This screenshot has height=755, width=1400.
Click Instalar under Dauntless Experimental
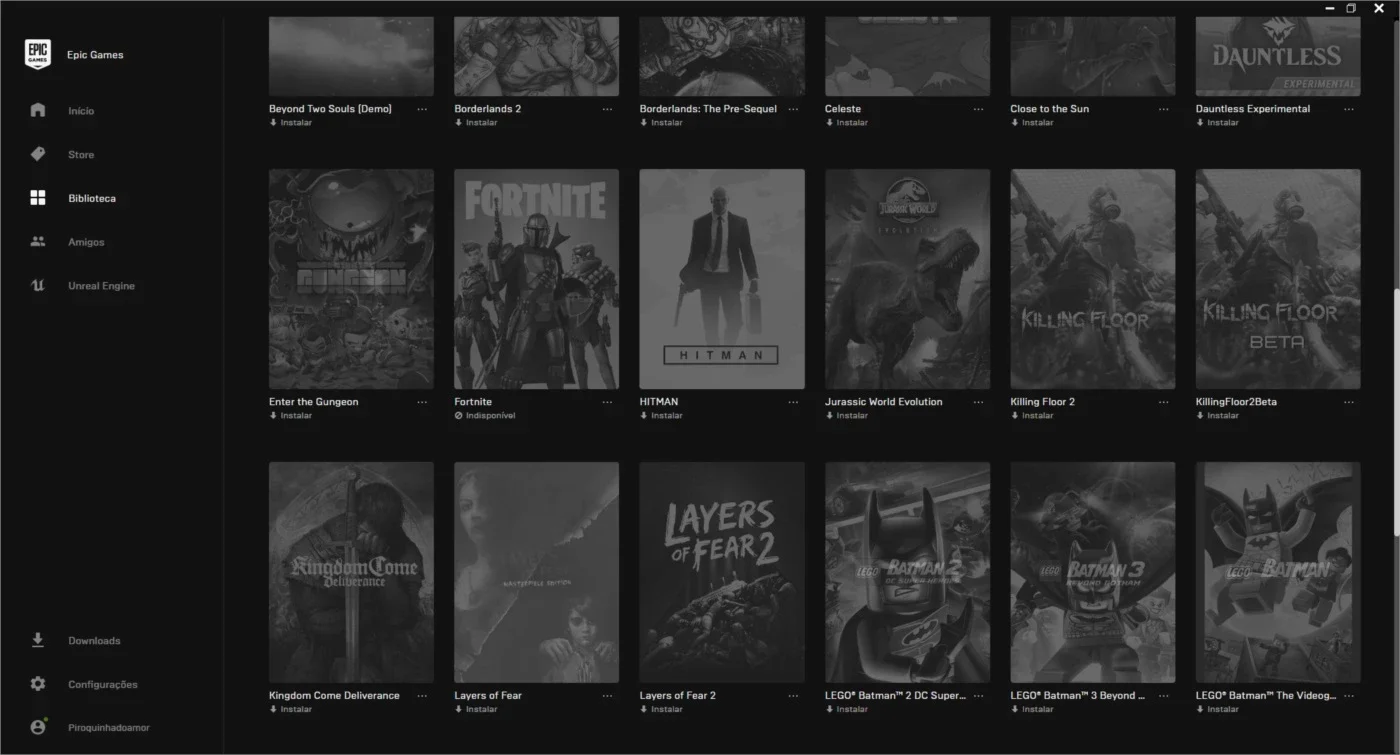coord(1223,122)
